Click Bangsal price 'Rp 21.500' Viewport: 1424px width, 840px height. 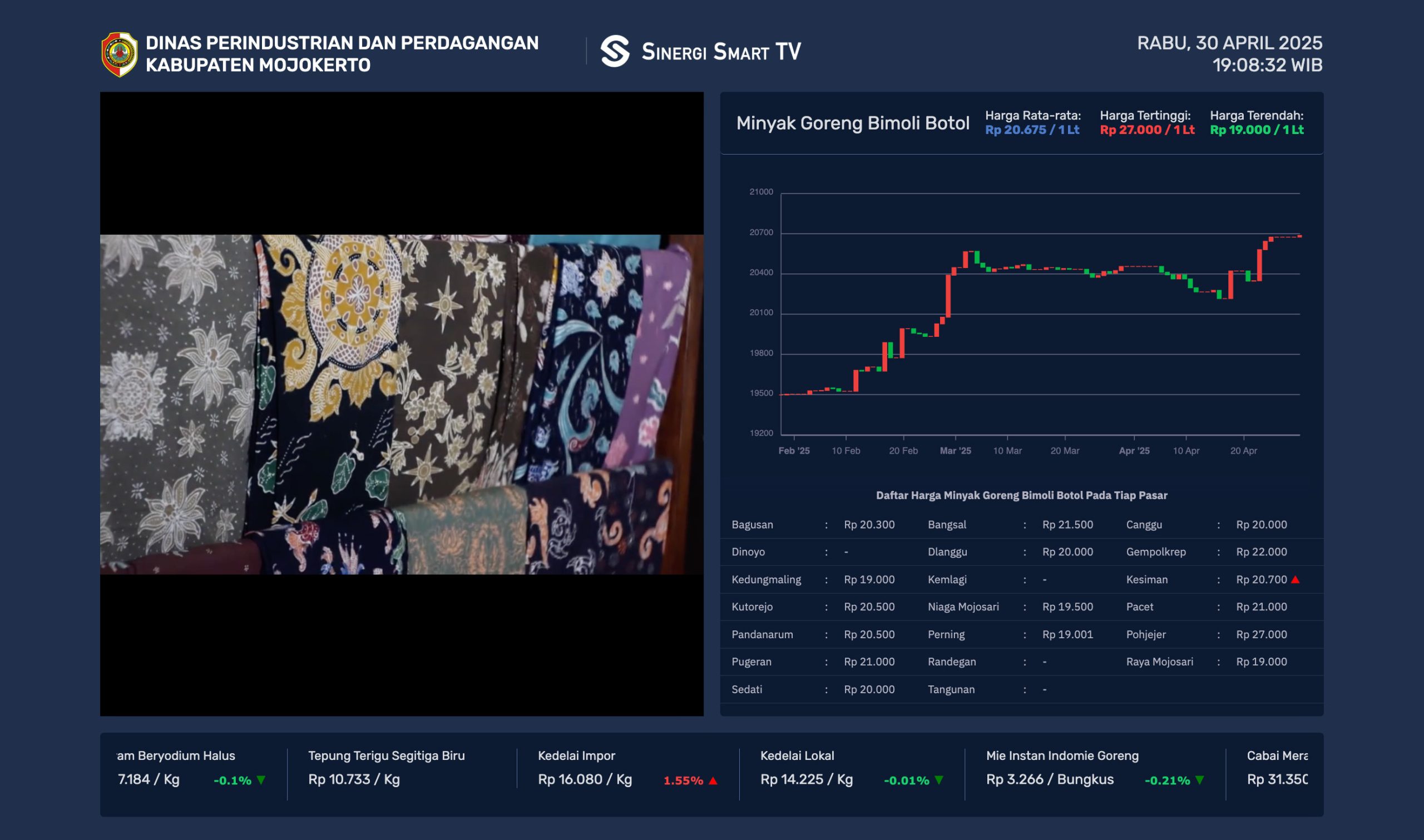(1067, 525)
